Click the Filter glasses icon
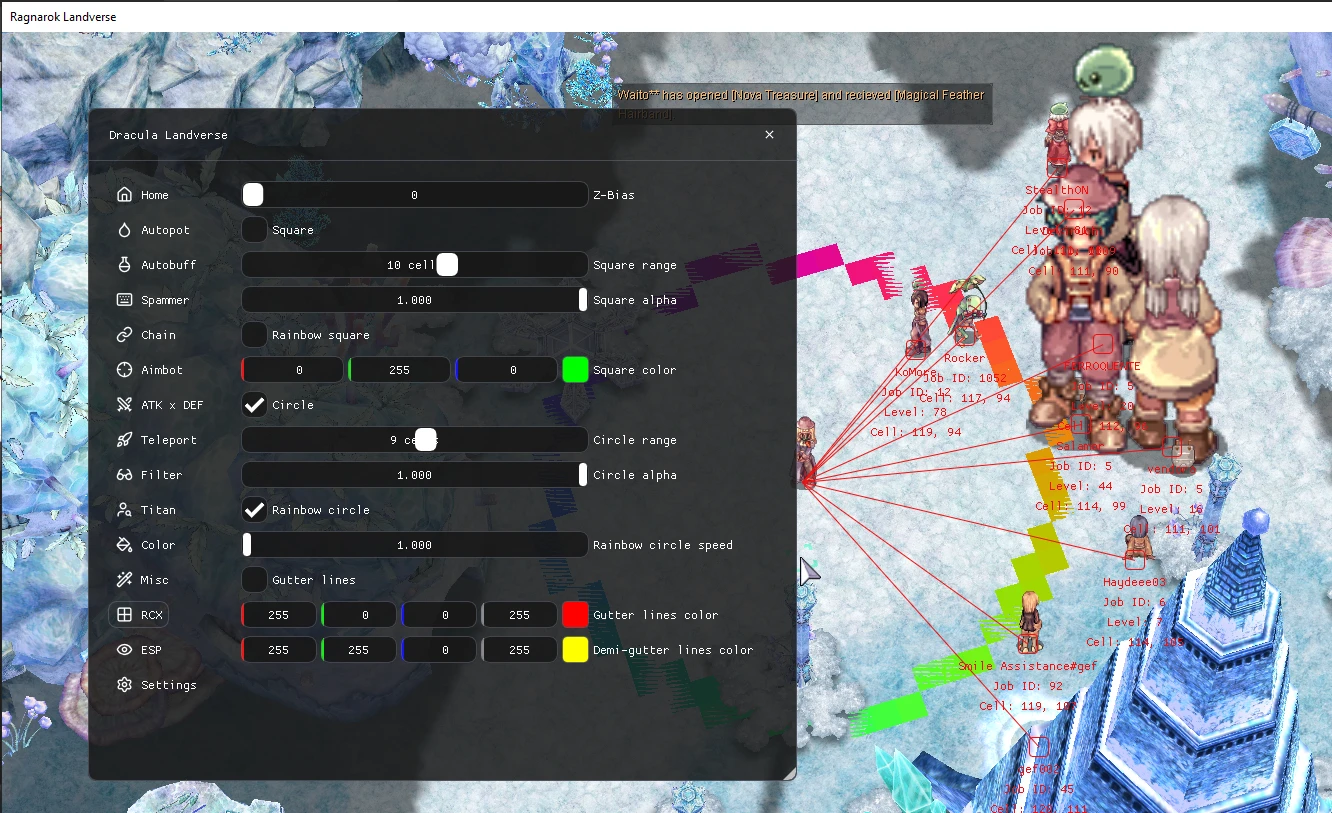 tap(124, 475)
